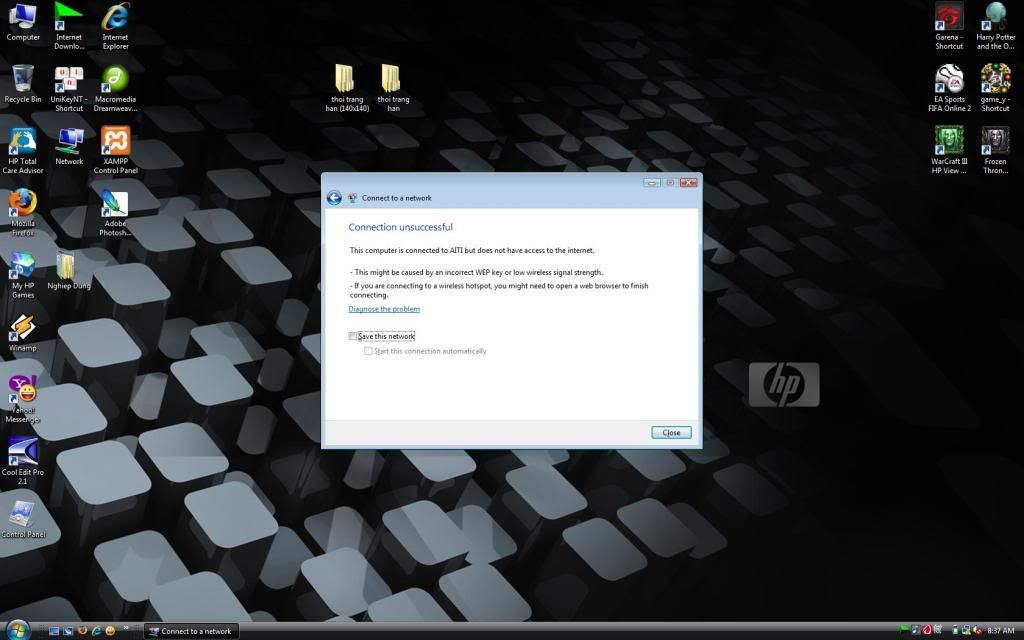The width and height of the screenshot is (1024, 640).
Task: Open Macromedia Dreamweaver desktop shortcut
Action: (x=115, y=79)
